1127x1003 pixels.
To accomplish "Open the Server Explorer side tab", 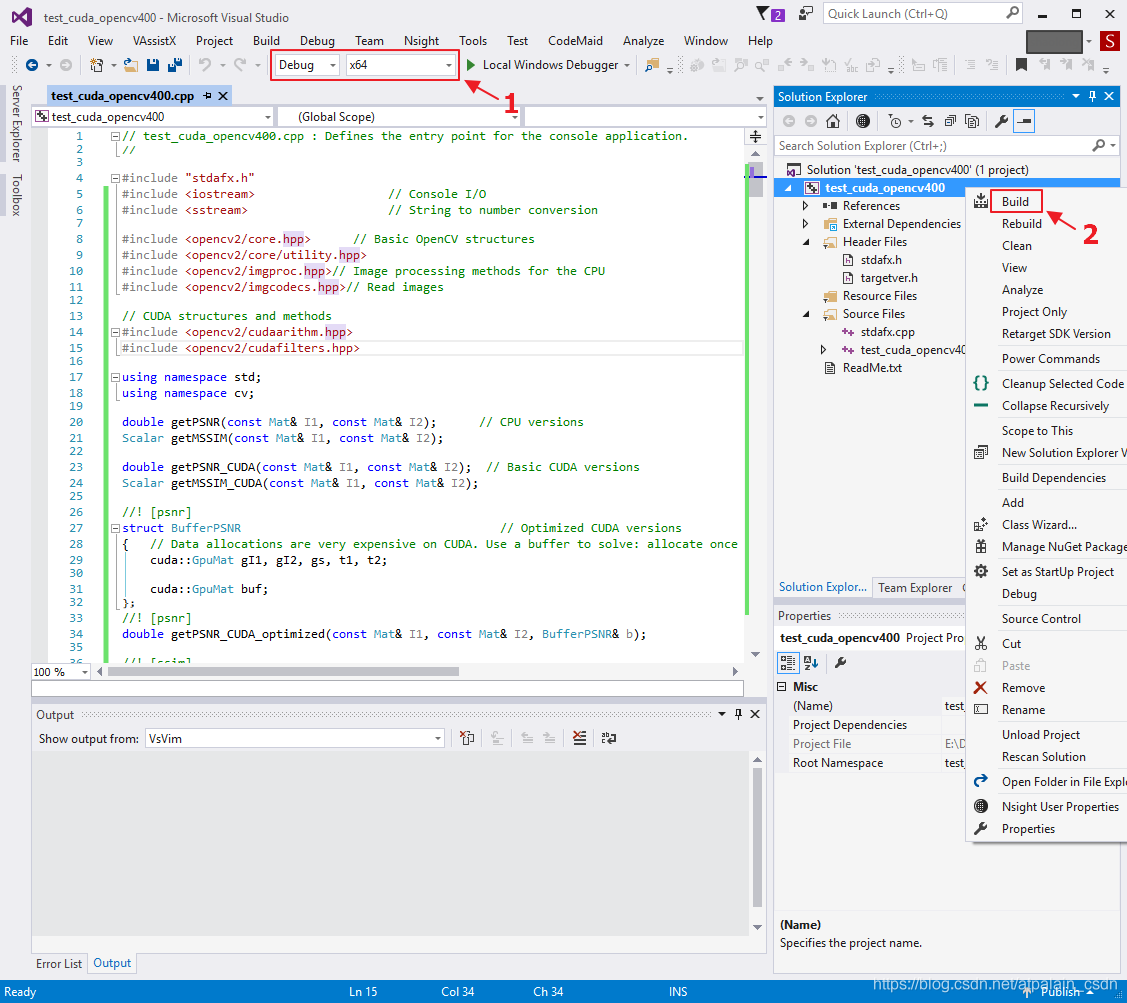I will point(17,123).
